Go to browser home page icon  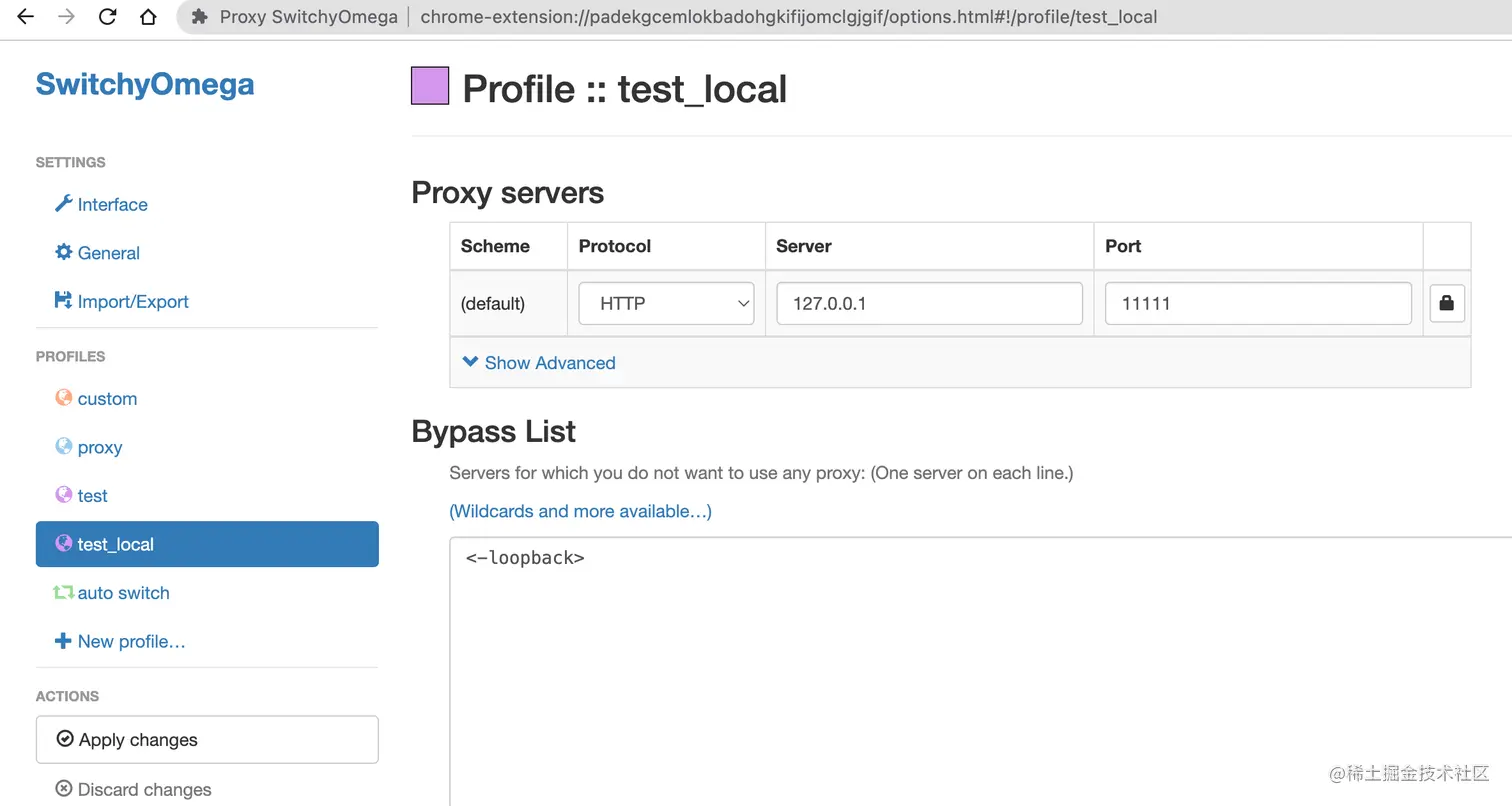(148, 17)
